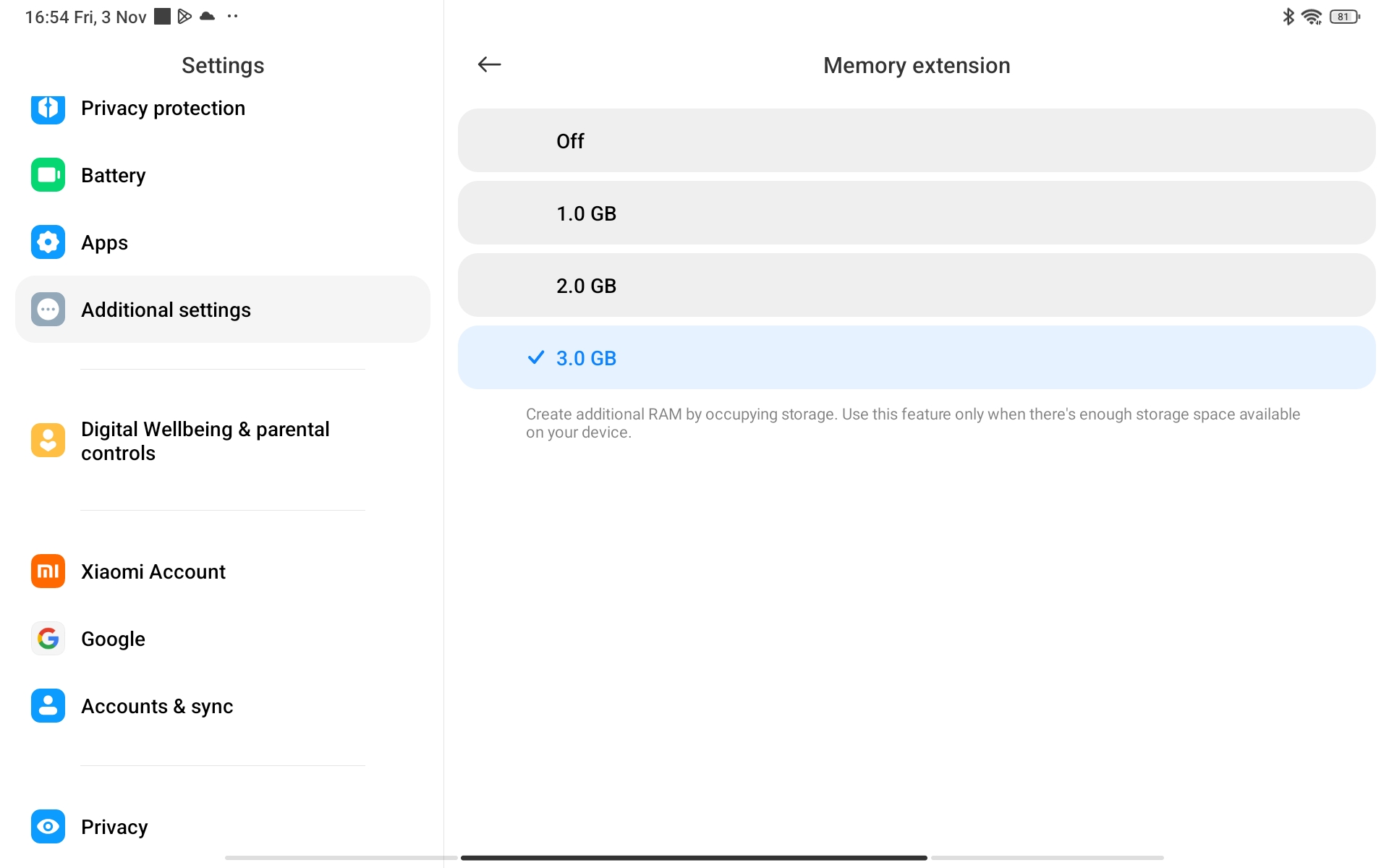The width and height of the screenshot is (1389, 868).
Task: Tap the checked 3.0 GB option
Action: [x=916, y=358]
